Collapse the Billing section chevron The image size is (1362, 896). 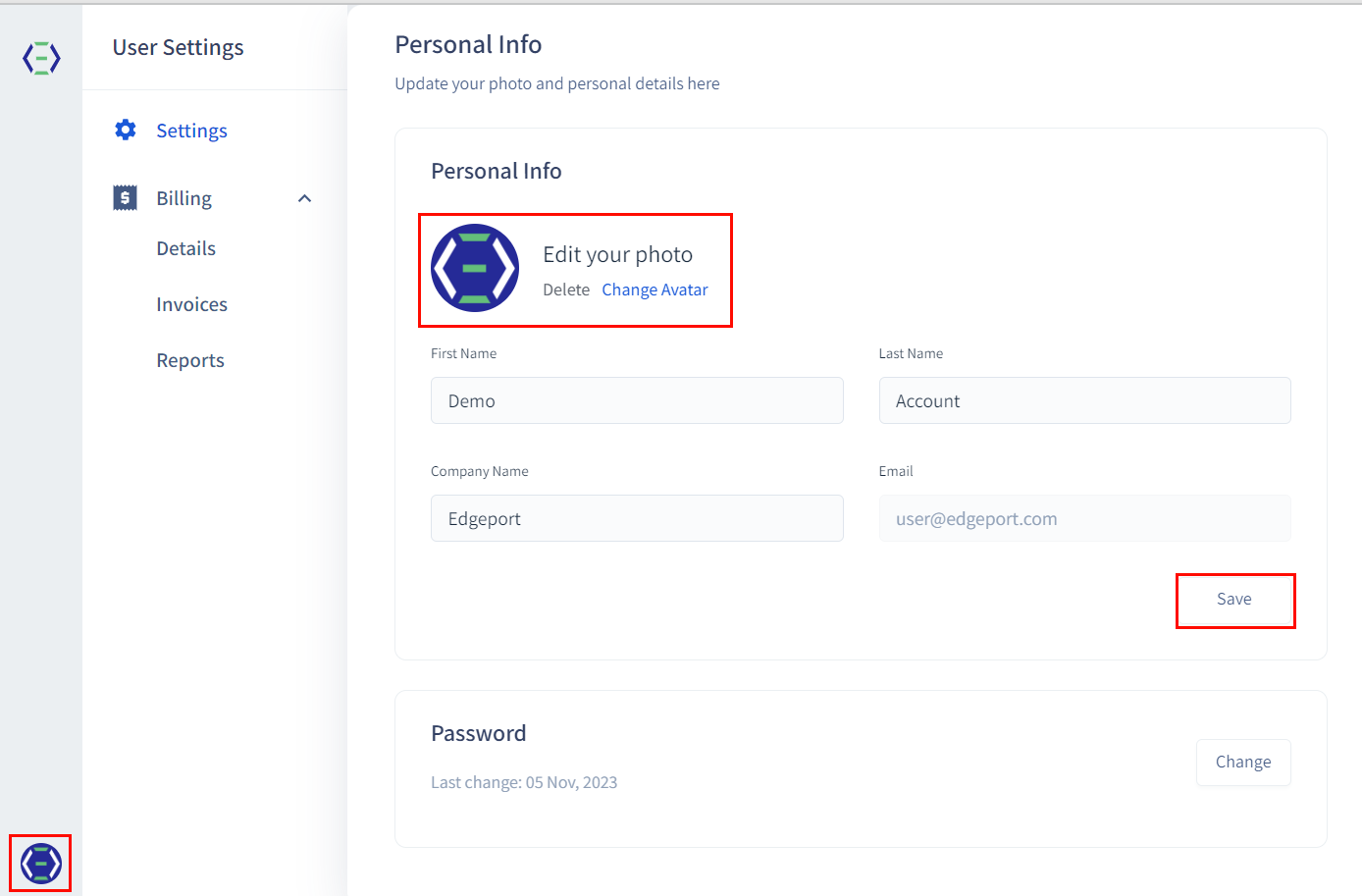click(304, 198)
